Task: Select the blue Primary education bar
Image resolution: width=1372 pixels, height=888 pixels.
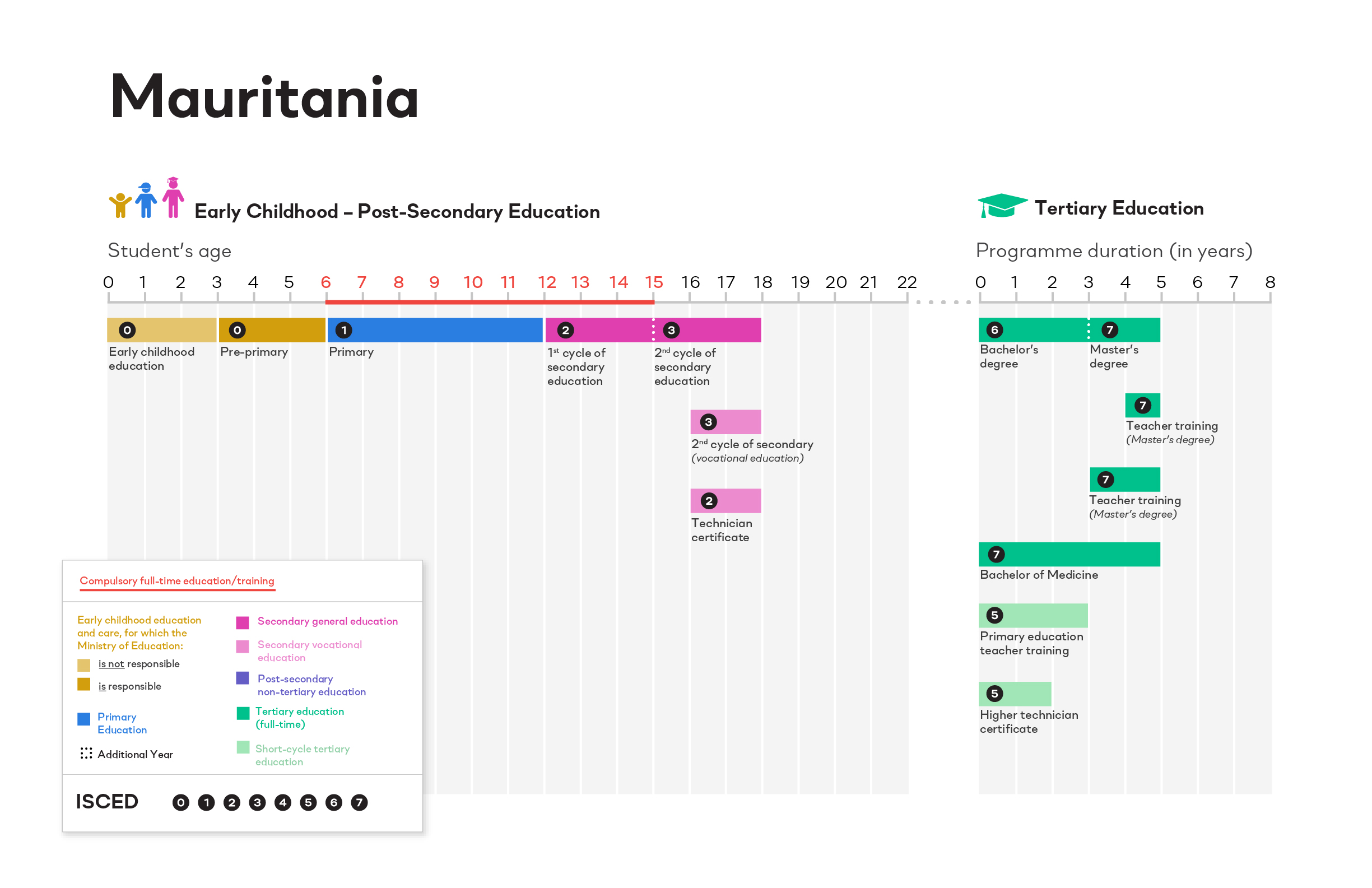Action: [435, 331]
